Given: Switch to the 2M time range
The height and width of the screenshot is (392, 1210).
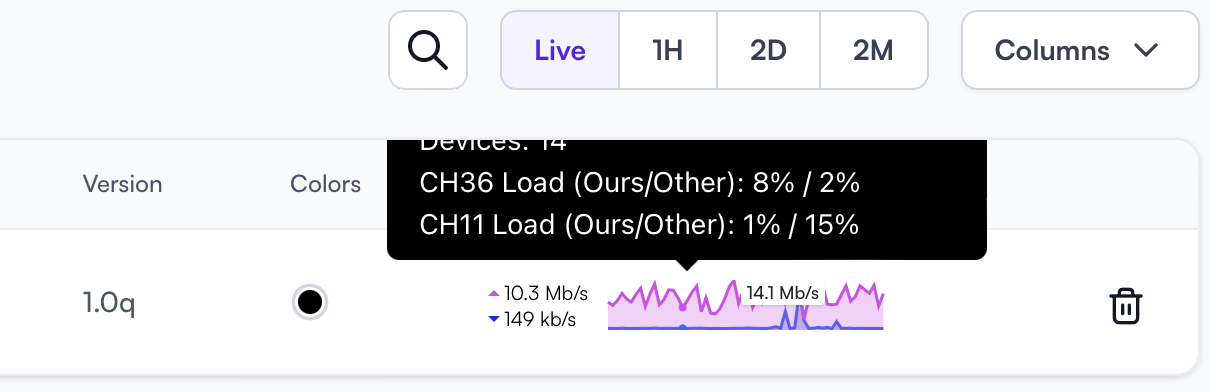Looking at the screenshot, I should (873, 50).
